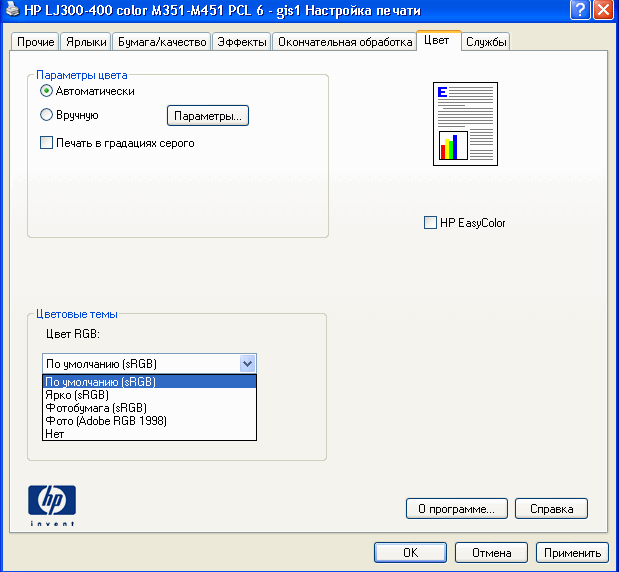This screenshot has width=619, height=572.
Task: Click the Цвет RGB combo box field
Action: pyautogui.click(x=149, y=364)
